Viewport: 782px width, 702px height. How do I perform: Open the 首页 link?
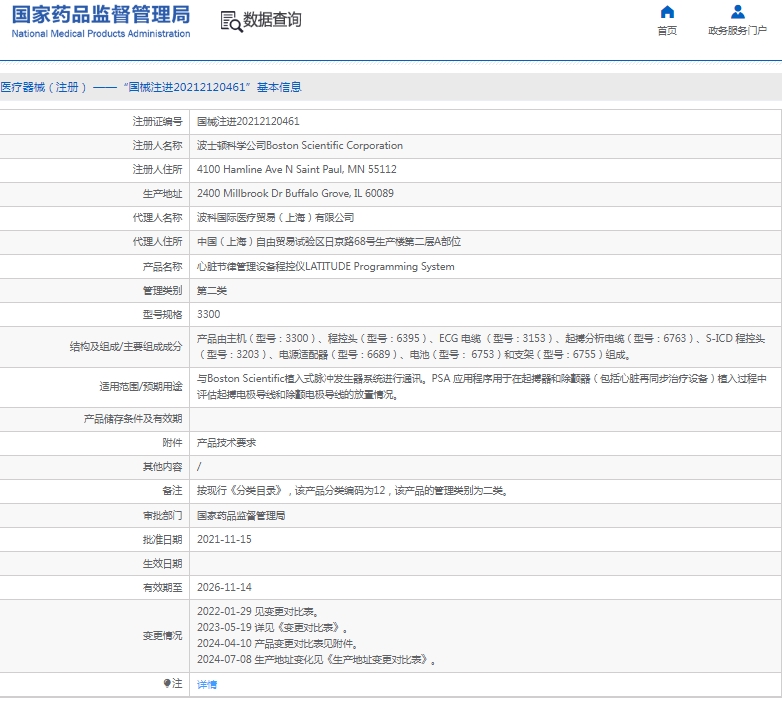point(667,31)
